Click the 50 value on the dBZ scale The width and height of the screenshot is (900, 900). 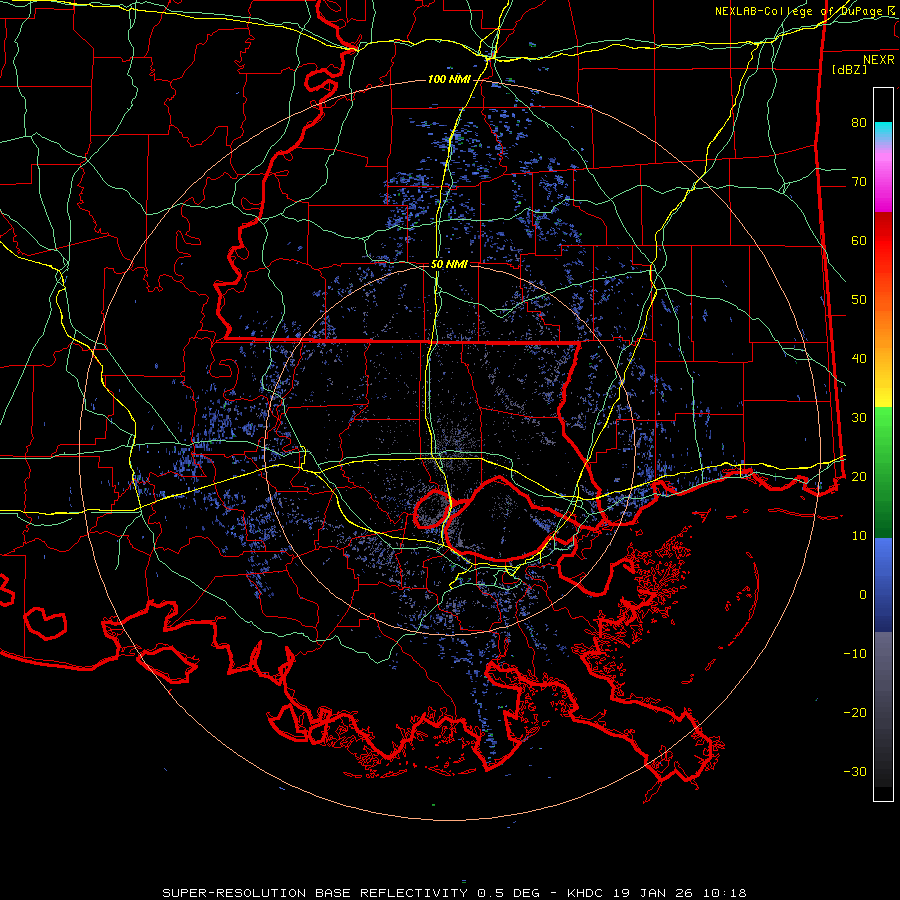point(859,300)
